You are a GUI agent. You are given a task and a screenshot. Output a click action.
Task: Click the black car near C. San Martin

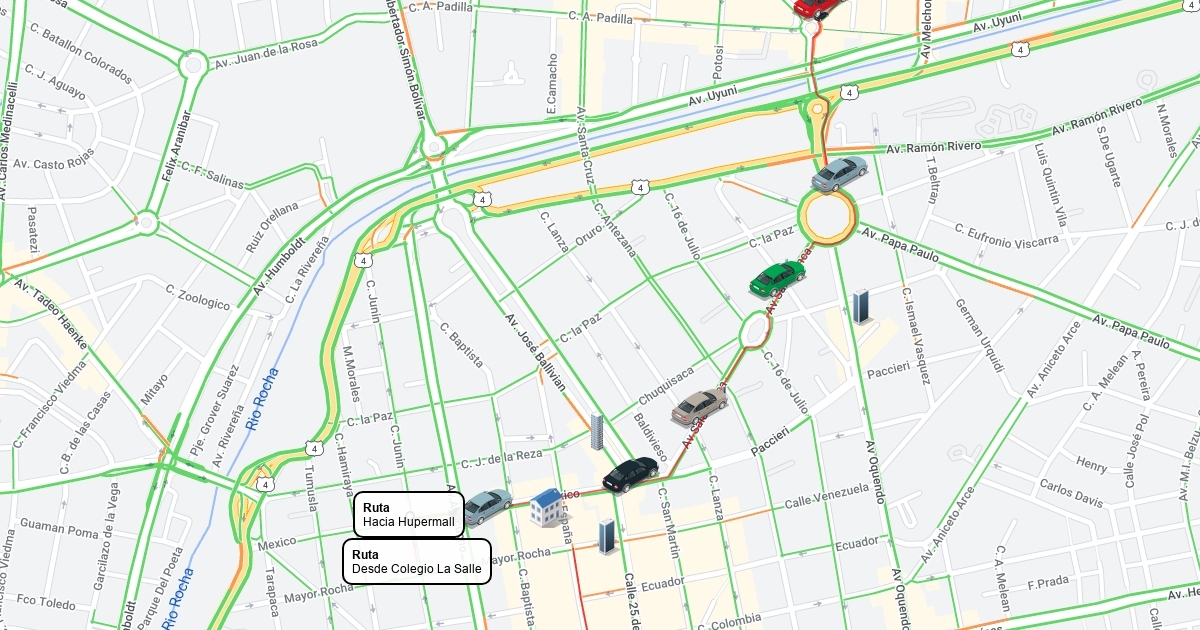[x=630, y=473]
